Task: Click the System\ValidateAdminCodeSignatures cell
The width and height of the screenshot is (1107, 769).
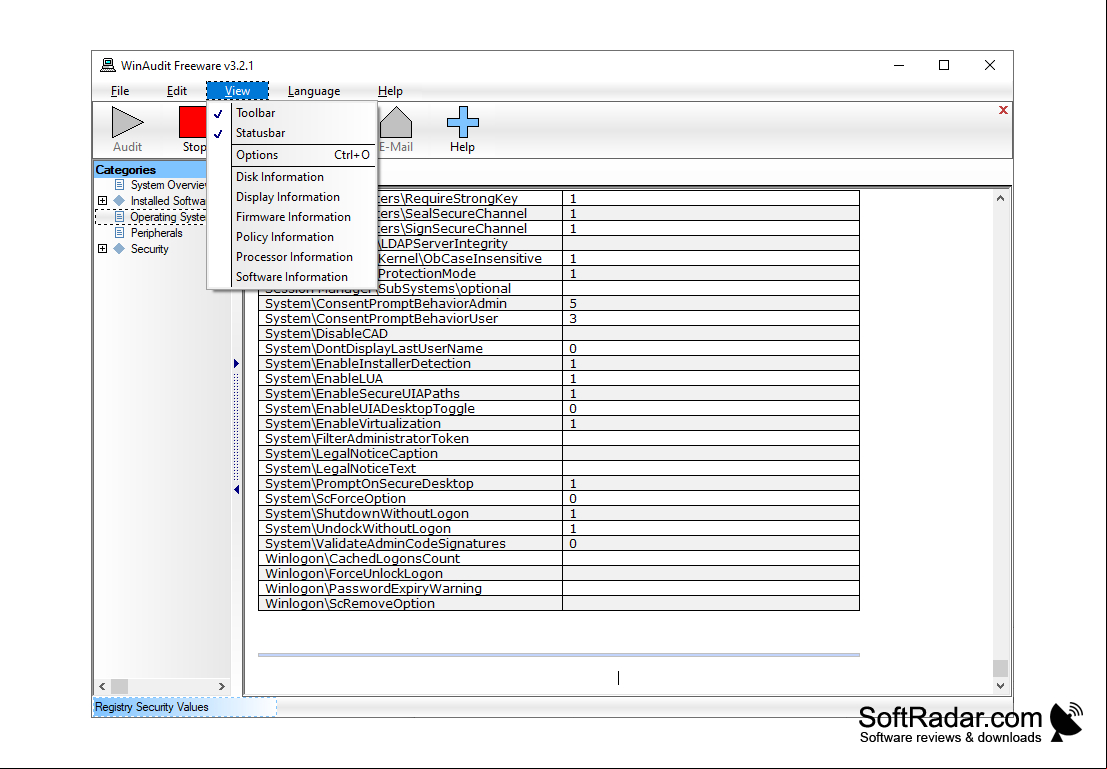Action: pyautogui.click(x=410, y=544)
